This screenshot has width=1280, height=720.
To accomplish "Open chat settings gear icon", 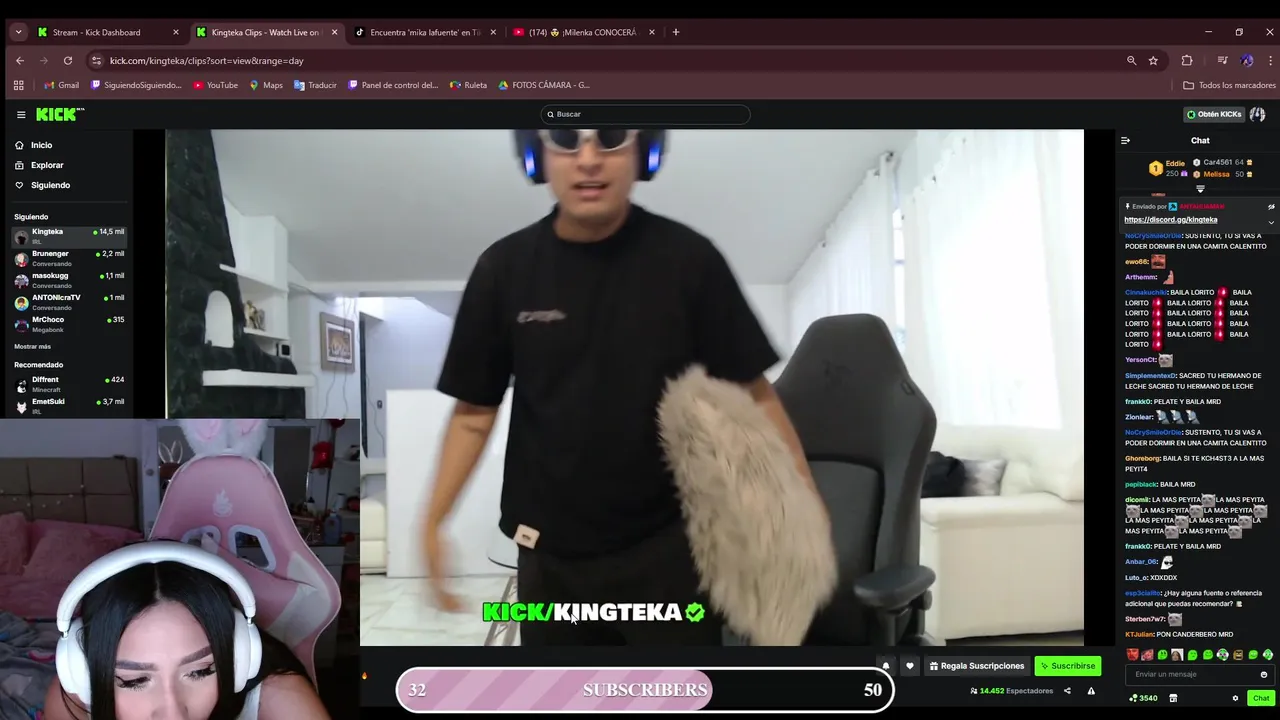I will [1235, 698].
